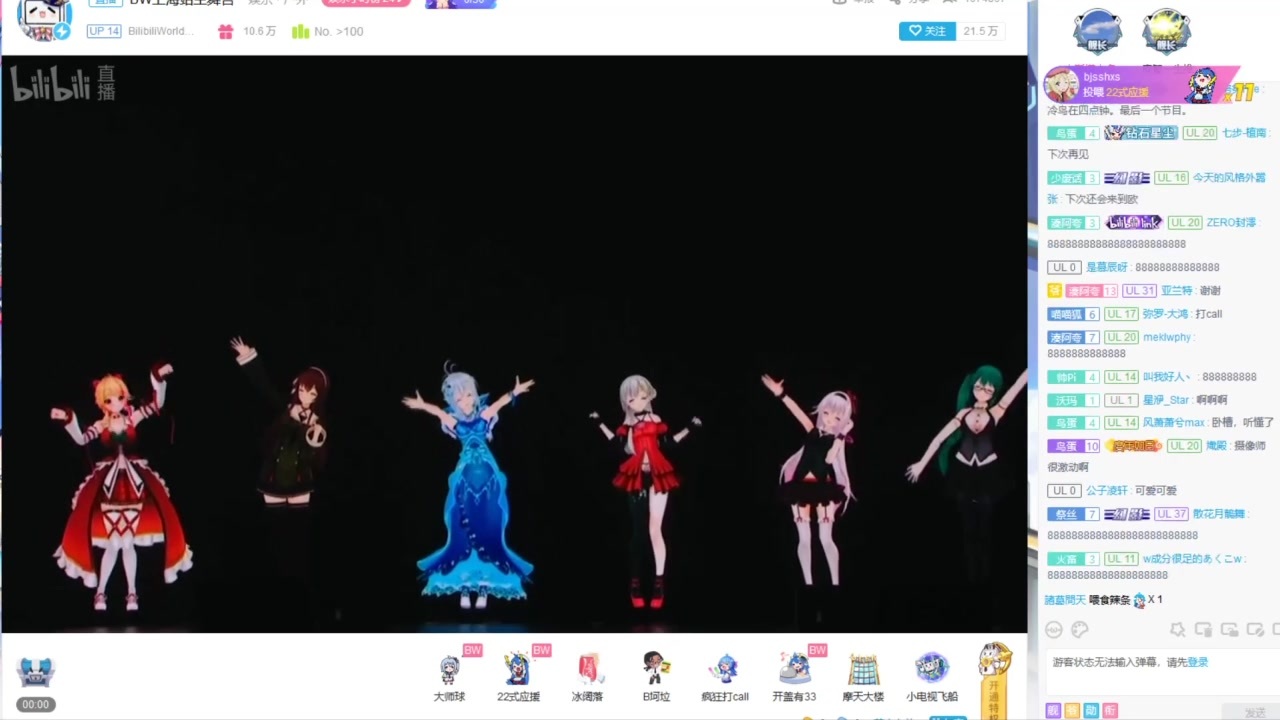
Task: Click the 唱唱狐 6 fan medal
Action: coord(1074,314)
